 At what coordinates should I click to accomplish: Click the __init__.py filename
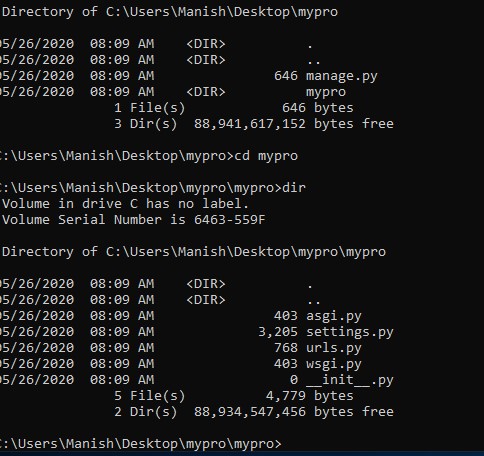pyautogui.click(x=350, y=380)
